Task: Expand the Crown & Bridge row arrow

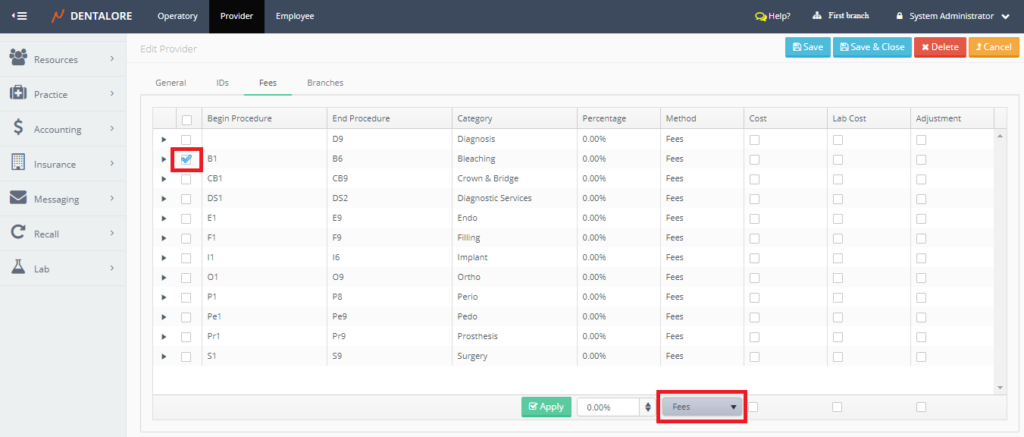Action: 164,179
